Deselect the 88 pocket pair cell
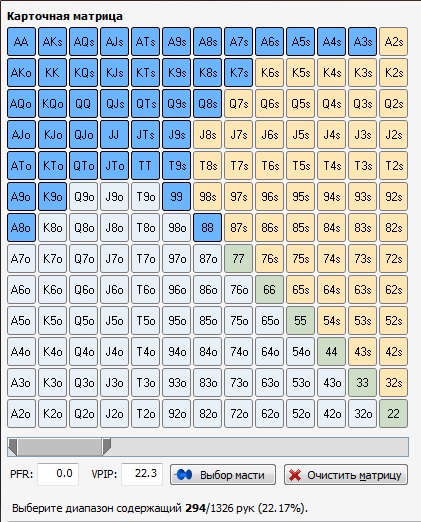The height and width of the screenshot is (522, 421). 207,228
